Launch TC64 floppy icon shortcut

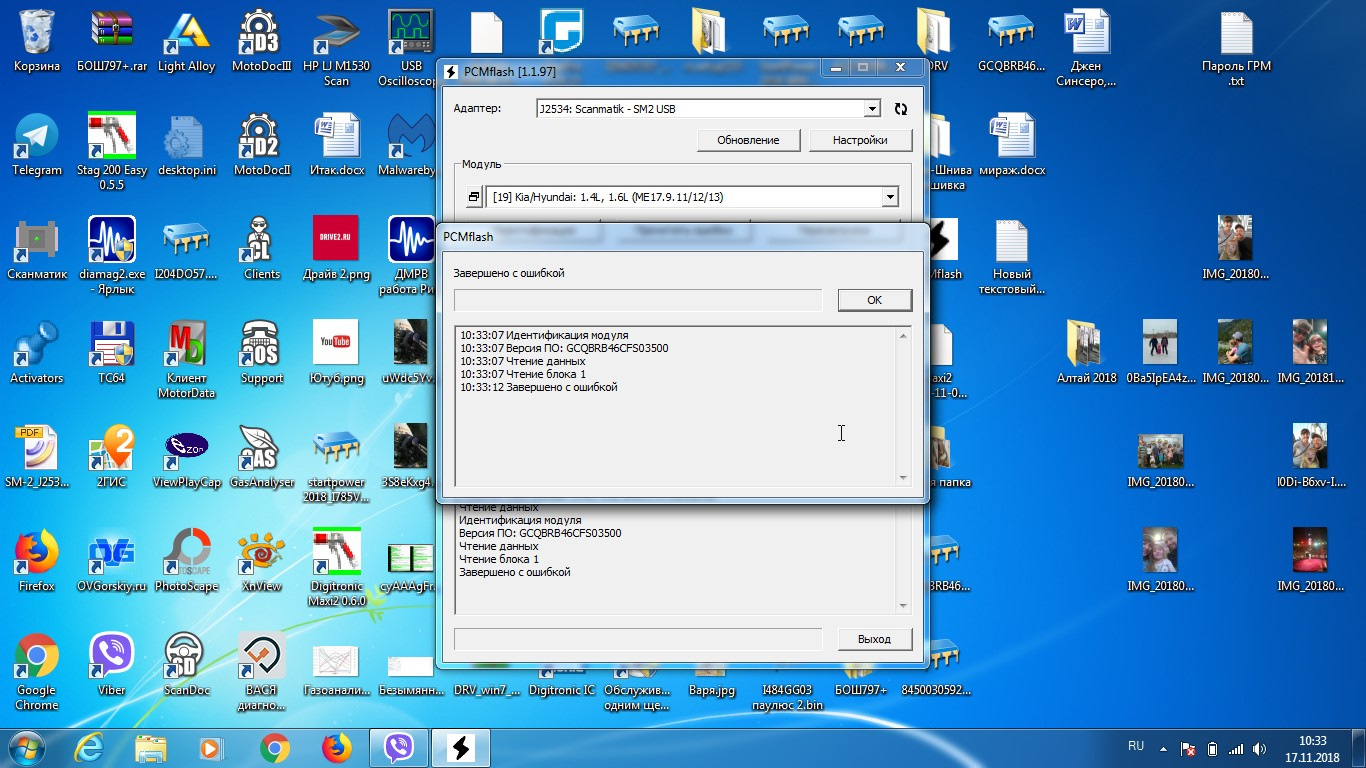pyautogui.click(x=112, y=354)
